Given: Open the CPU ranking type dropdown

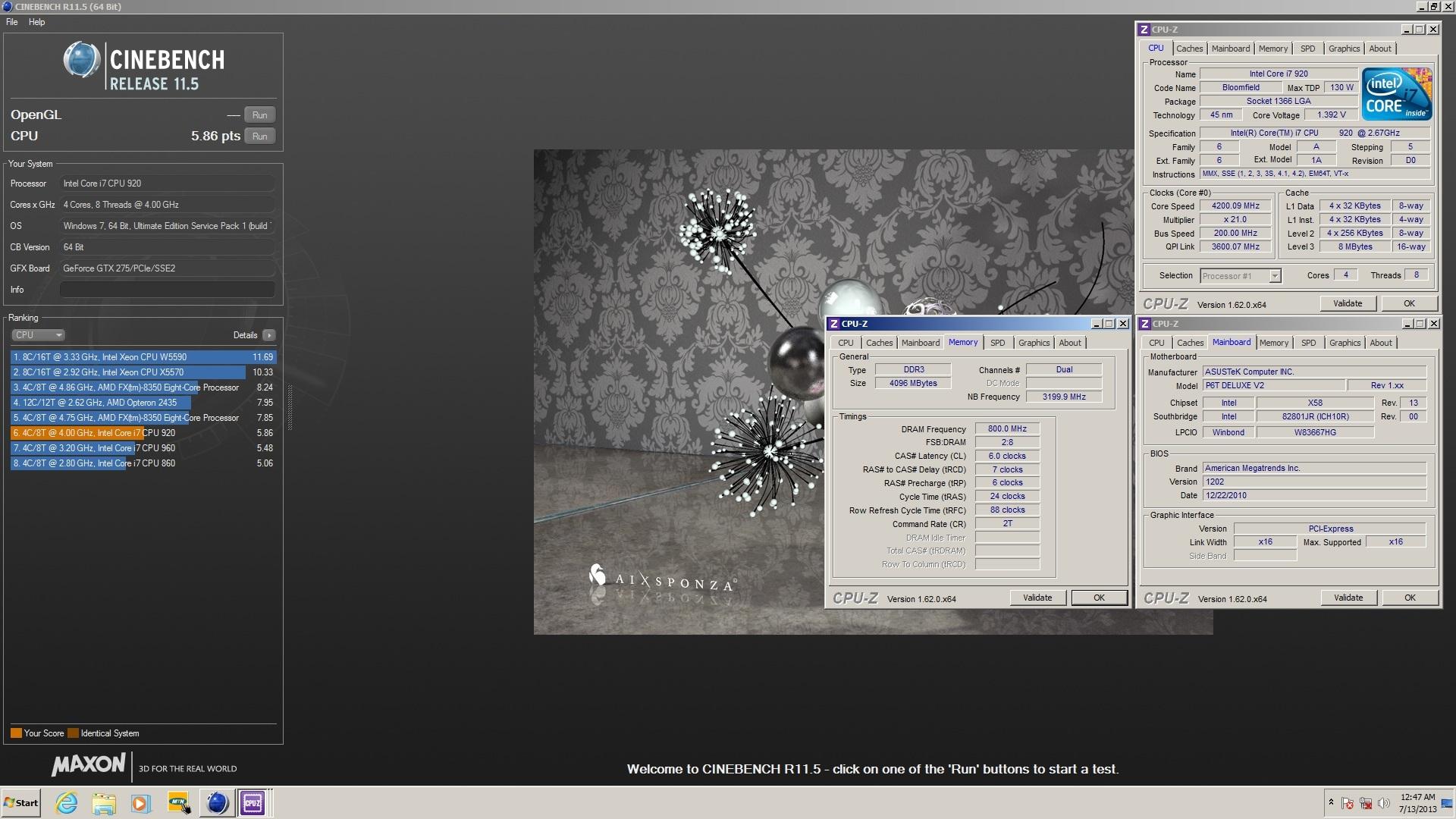Looking at the screenshot, I should point(38,335).
